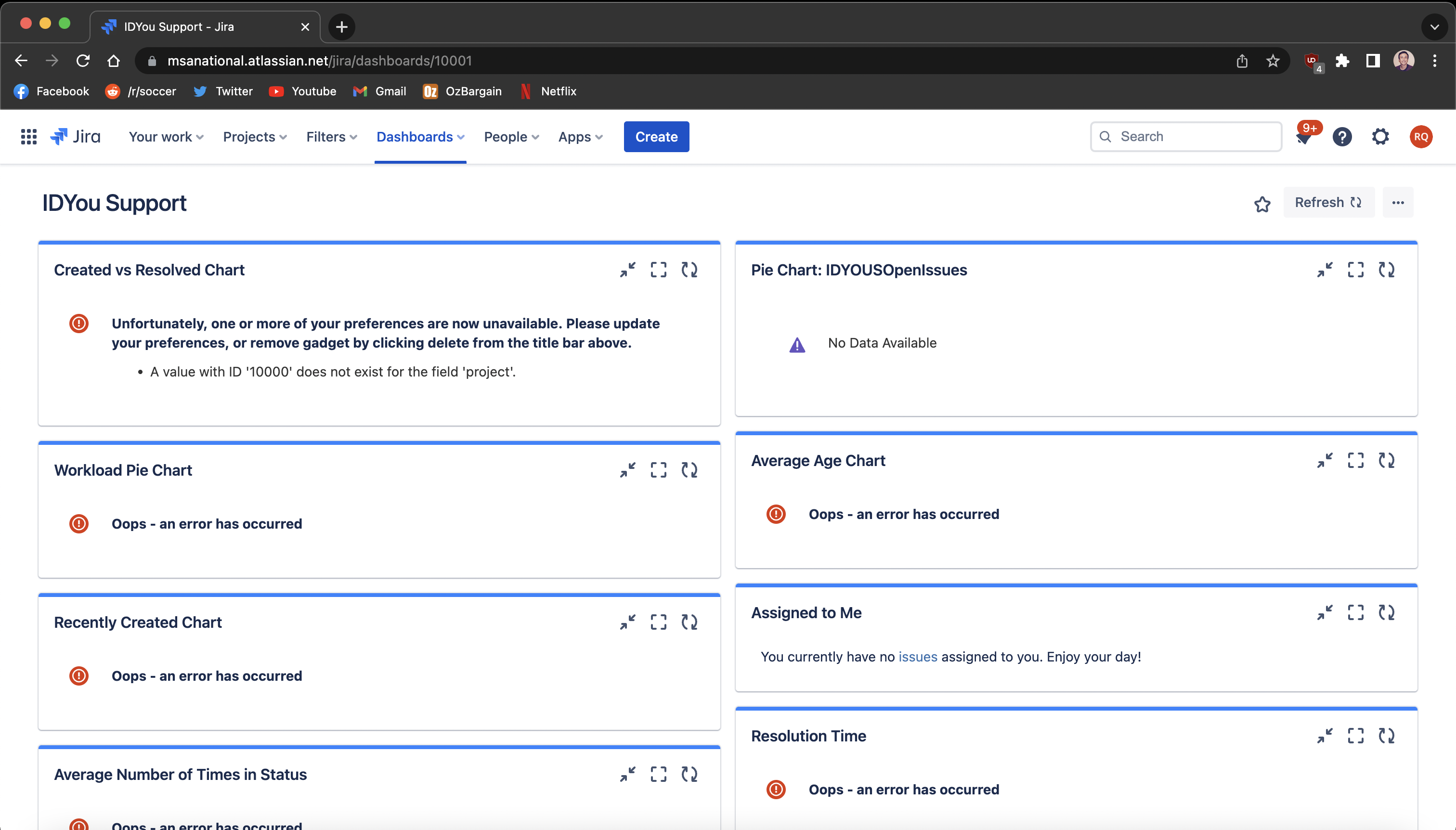Viewport: 1456px width, 830px height.
Task: Maximize the Assigned to Me gadget
Action: coord(1356,612)
